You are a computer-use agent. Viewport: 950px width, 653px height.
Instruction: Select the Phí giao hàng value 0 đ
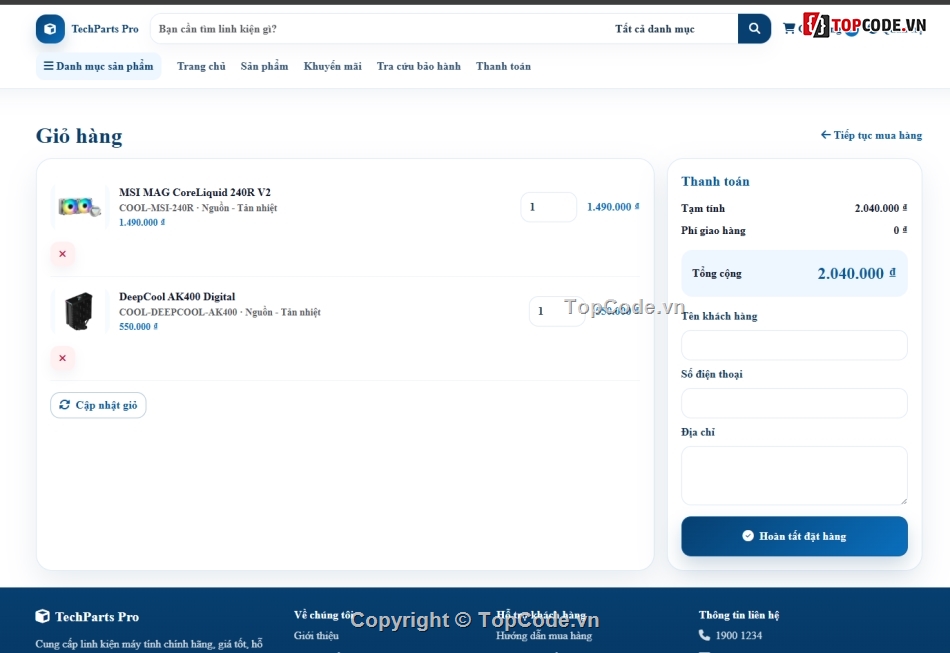coord(900,230)
